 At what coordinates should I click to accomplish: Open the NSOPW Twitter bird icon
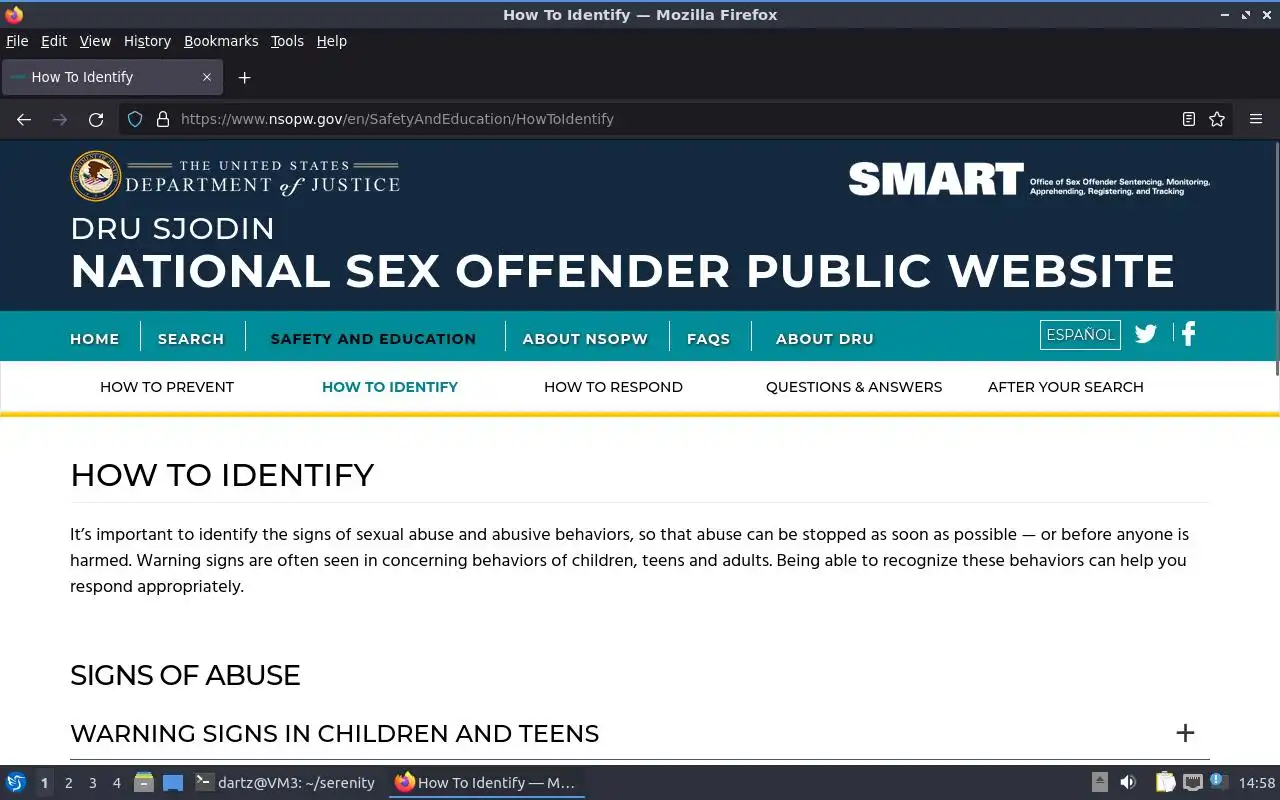point(1146,334)
